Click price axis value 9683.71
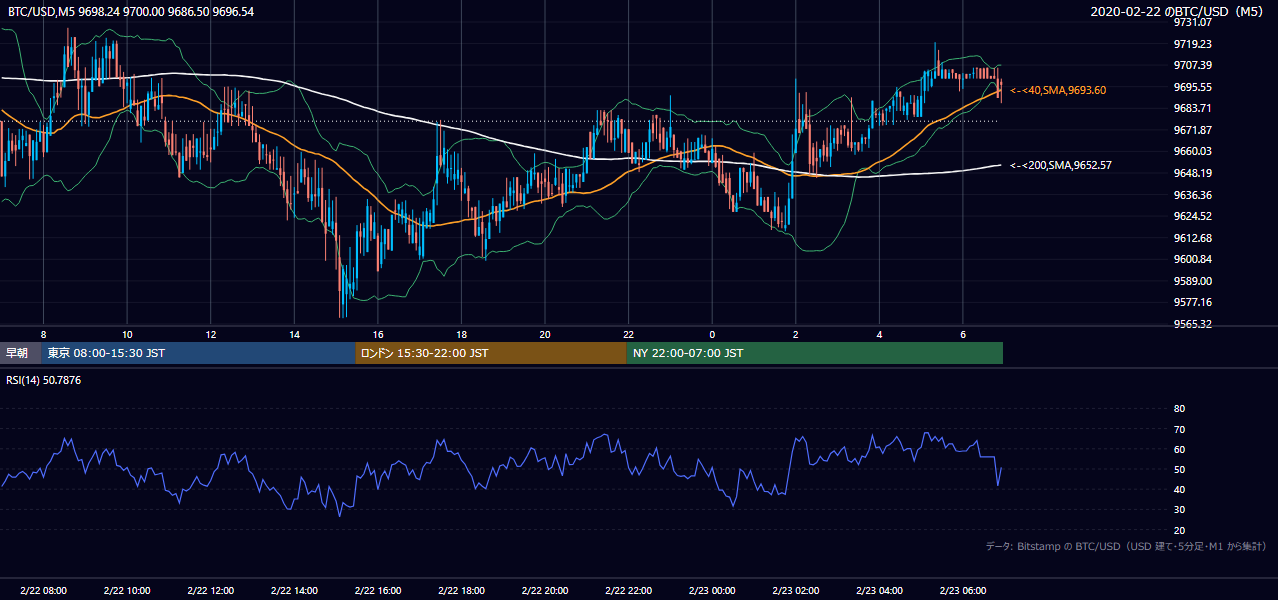This screenshot has height=600, width=1278. point(1193,108)
